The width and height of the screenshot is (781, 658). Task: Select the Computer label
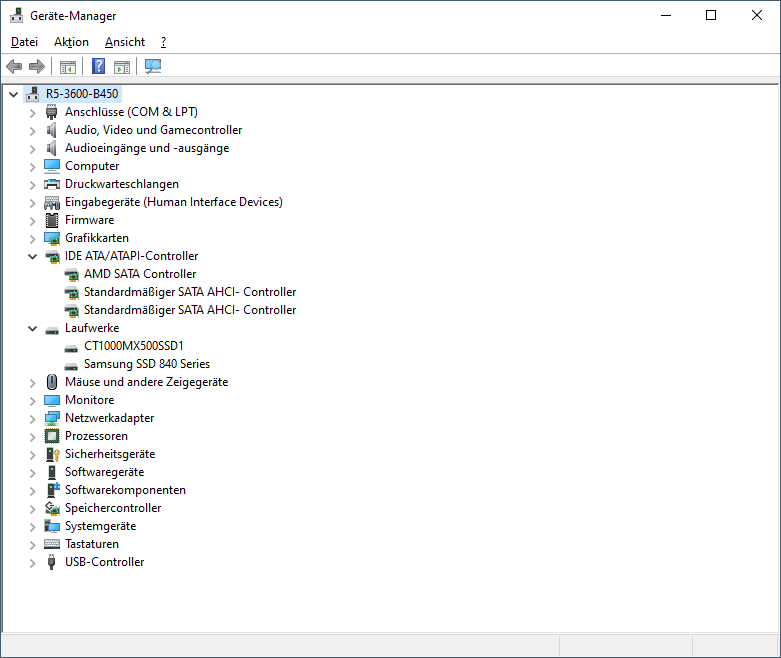(92, 166)
